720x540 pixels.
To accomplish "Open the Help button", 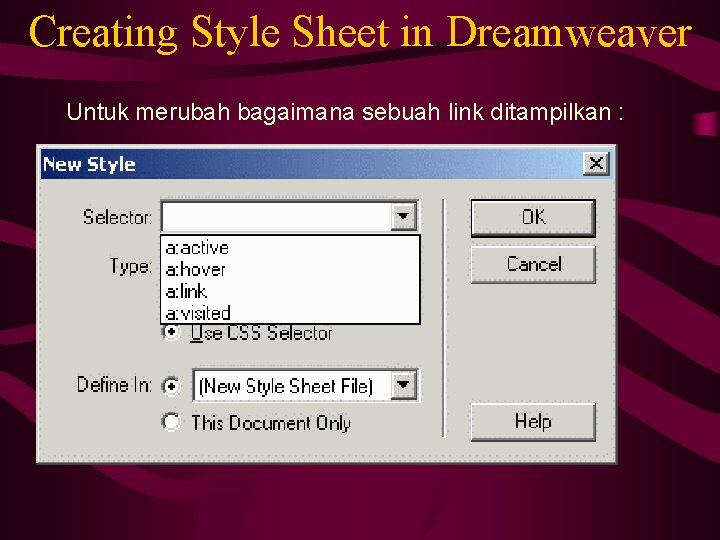I will pos(533,422).
